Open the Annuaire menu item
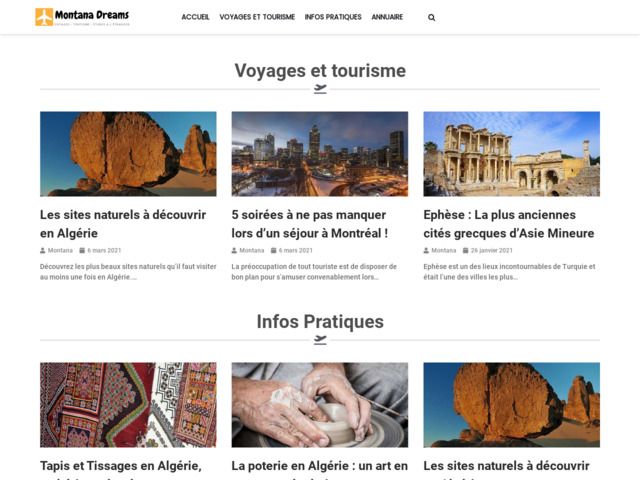The width and height of the screenshot is (640, 480). (x=387, y=17)
